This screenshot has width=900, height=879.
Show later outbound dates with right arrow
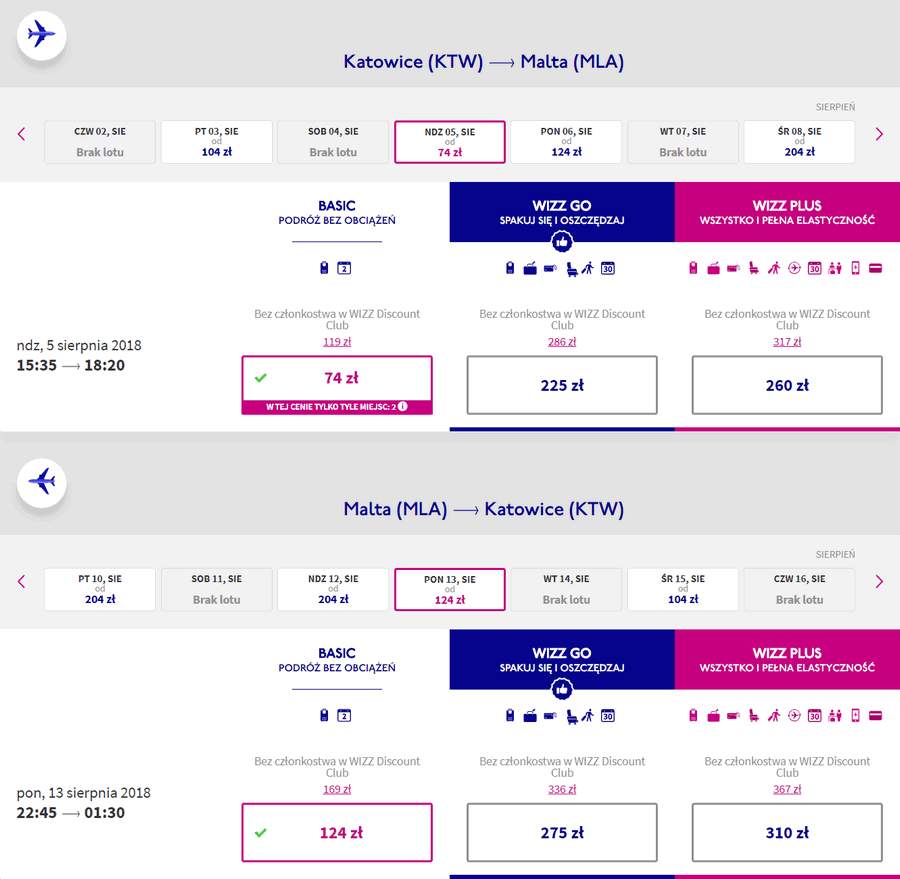pos(879,134)
